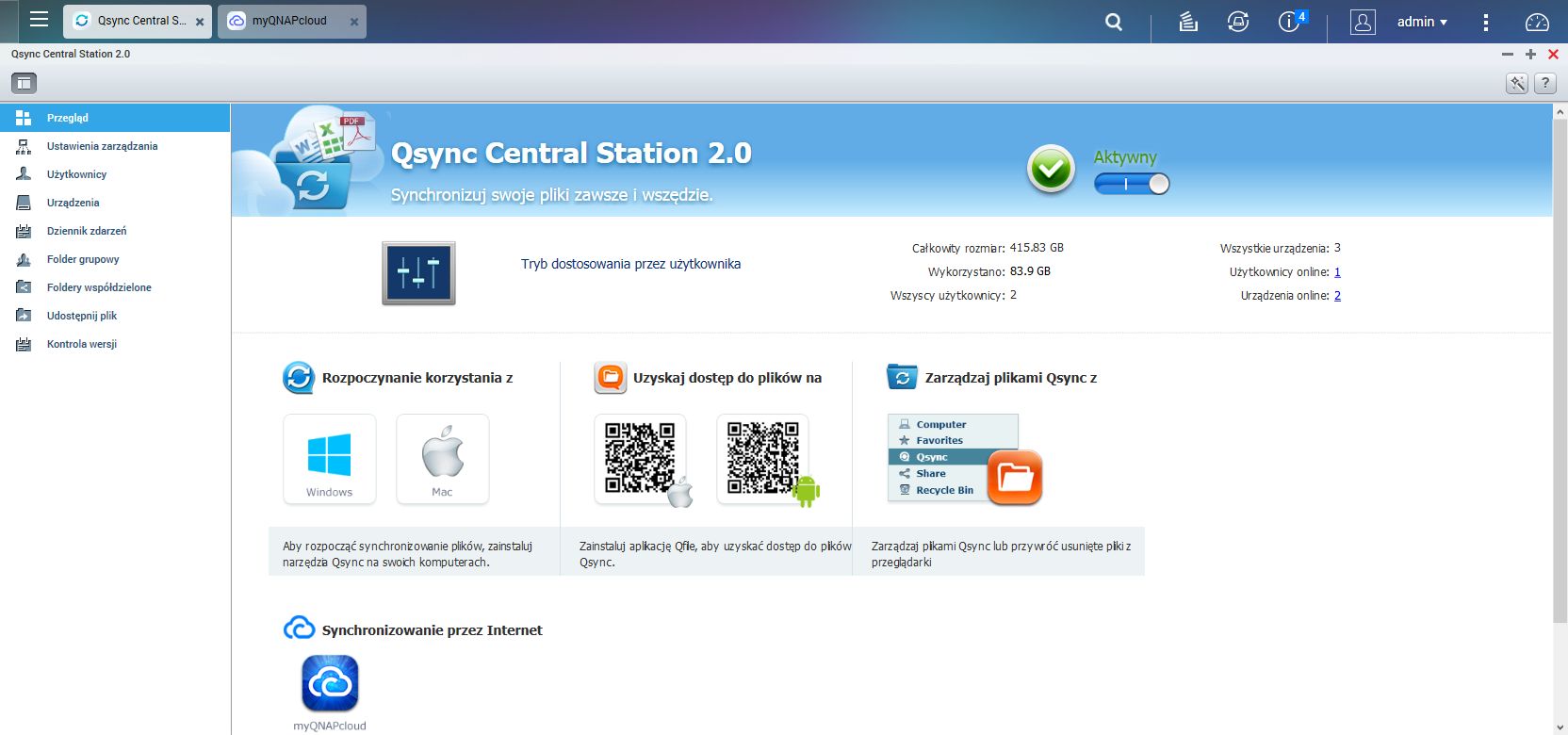
Task: Toggle the Aktywny service switch
Action: (x=1132, y=184)
